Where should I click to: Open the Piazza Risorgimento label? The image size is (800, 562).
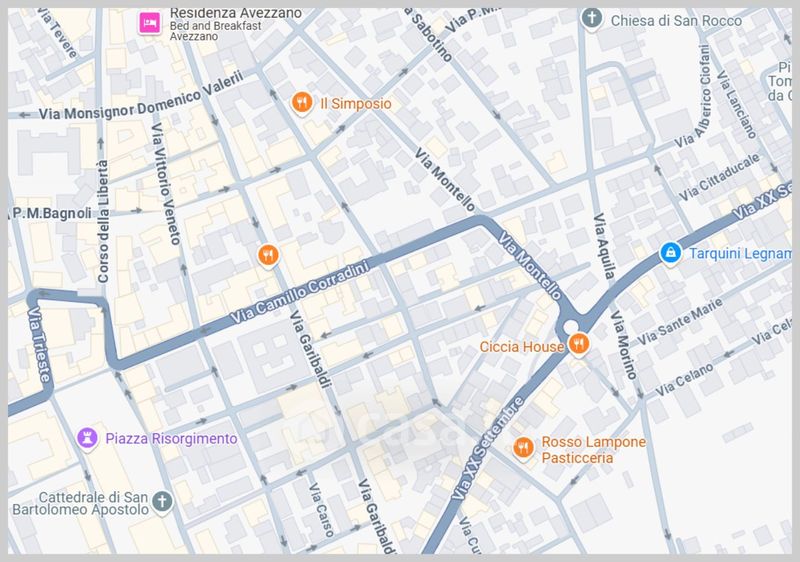coord(171,439)
